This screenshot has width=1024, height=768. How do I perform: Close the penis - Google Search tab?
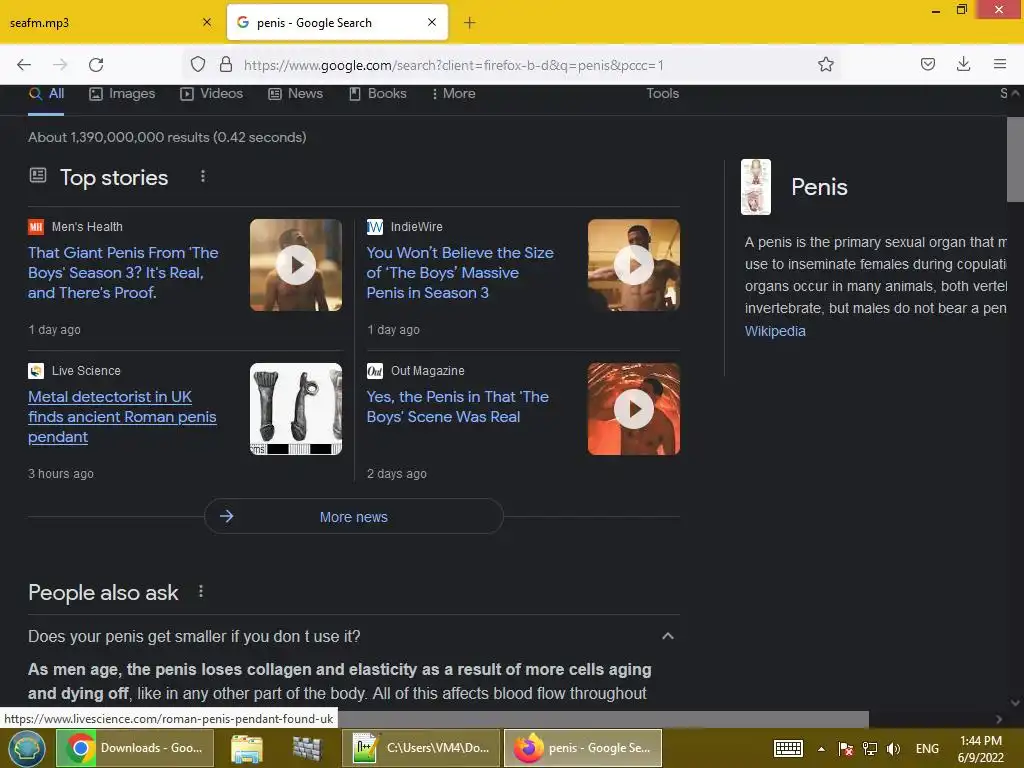tap(432, 22)
